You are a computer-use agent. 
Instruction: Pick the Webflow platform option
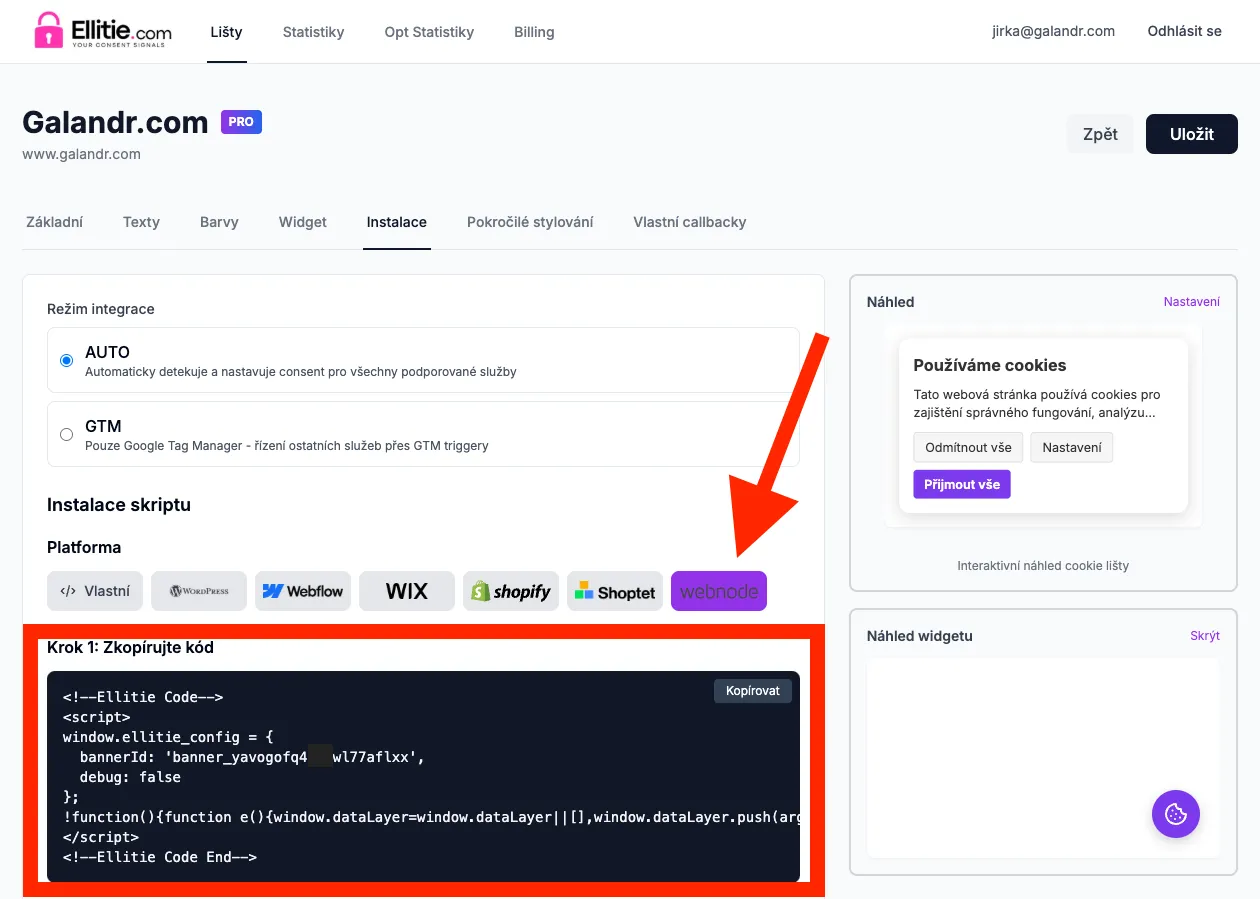click(302, 591)
